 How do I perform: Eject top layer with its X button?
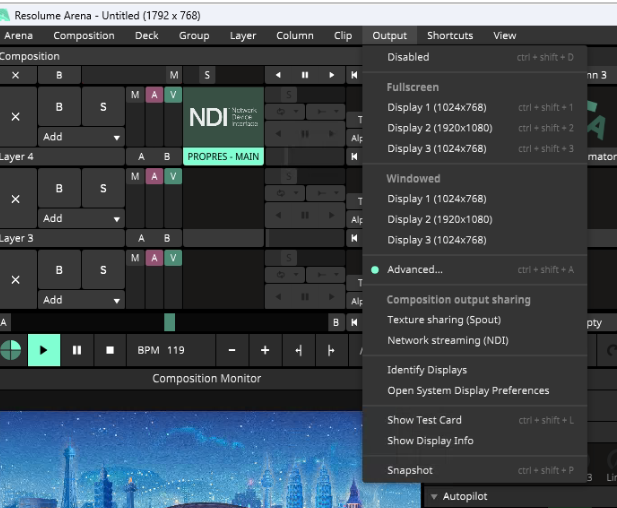coord(15,116)
